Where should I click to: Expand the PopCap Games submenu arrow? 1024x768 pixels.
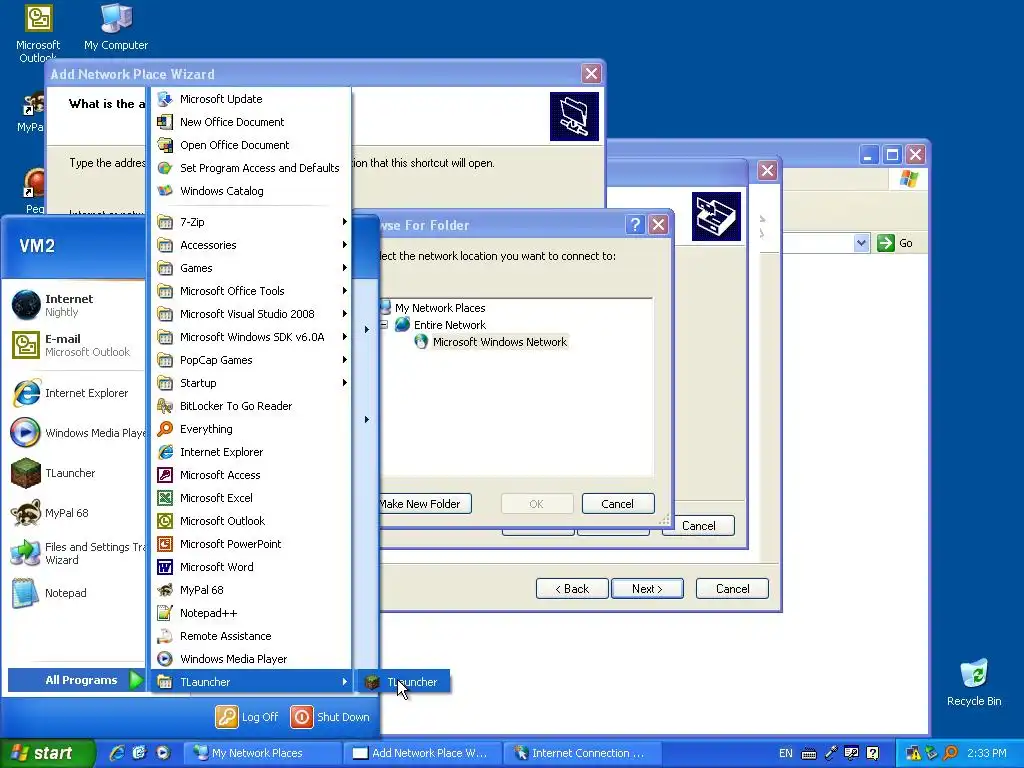tap(344, 360)
